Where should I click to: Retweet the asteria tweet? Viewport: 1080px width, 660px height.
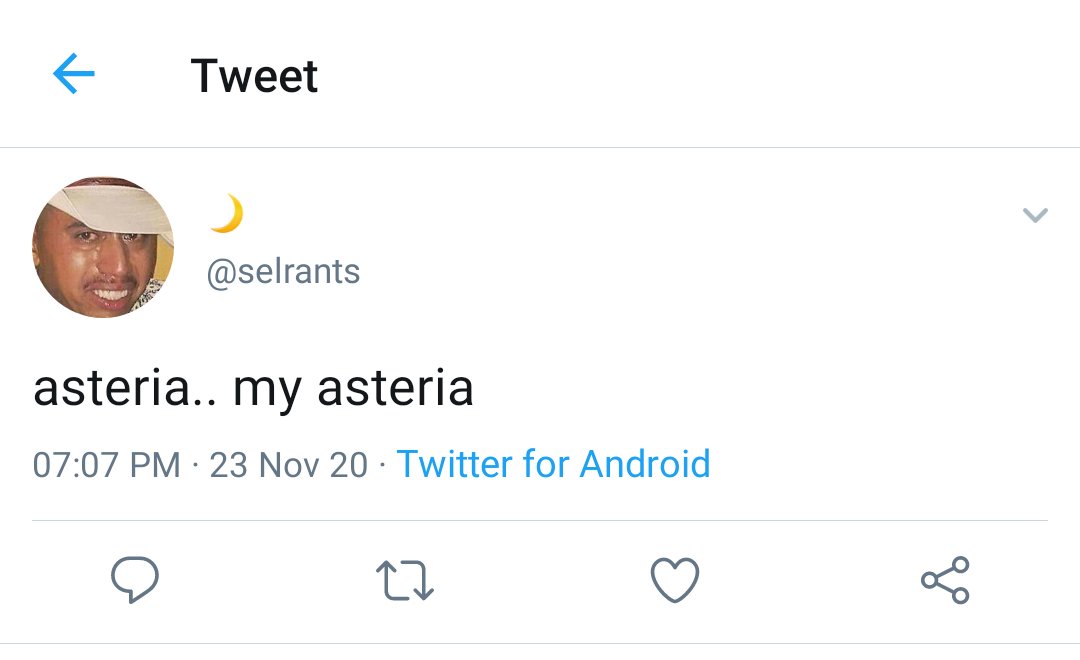(x=405, y=580)
